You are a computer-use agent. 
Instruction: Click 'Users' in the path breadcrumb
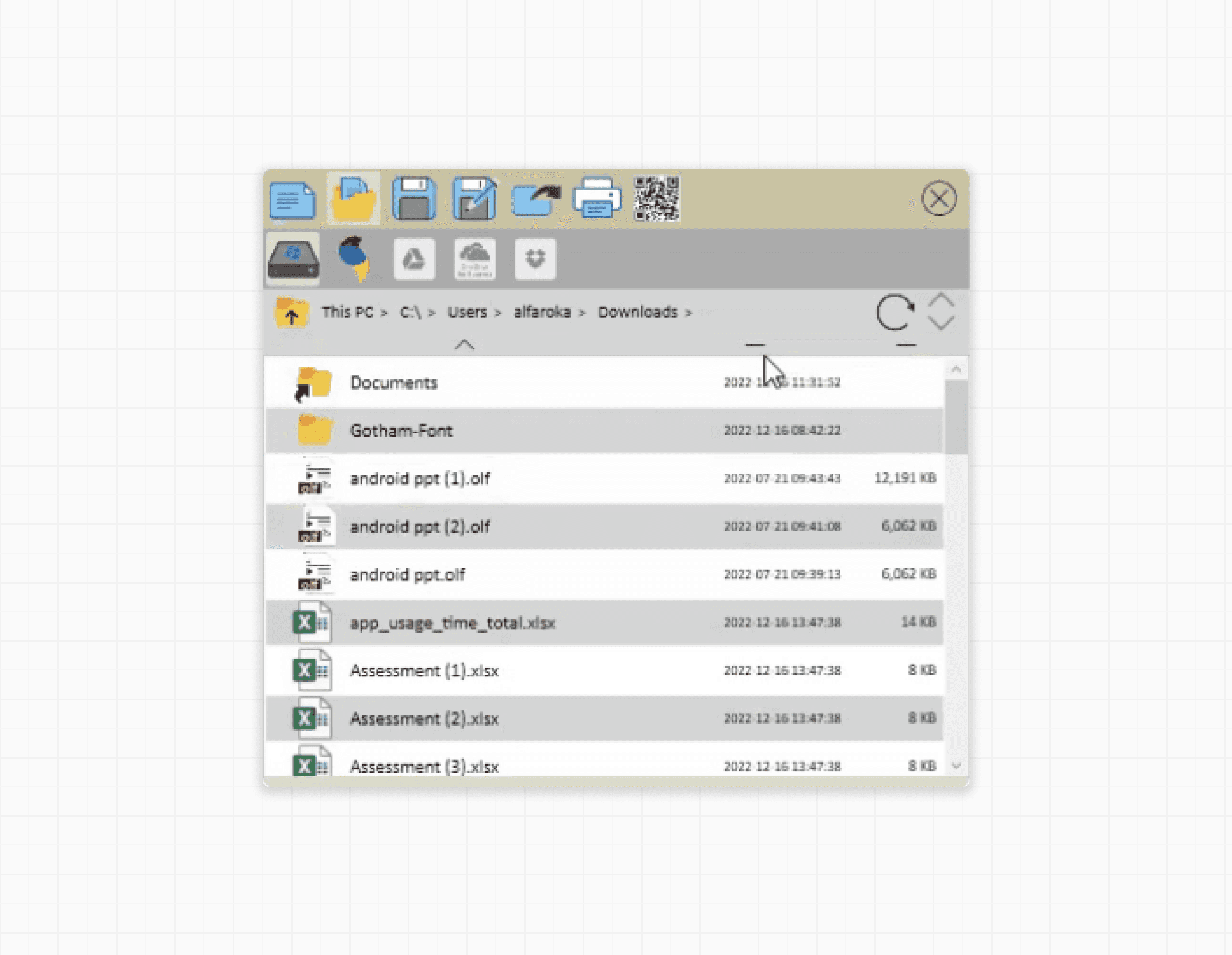[467, 312]
